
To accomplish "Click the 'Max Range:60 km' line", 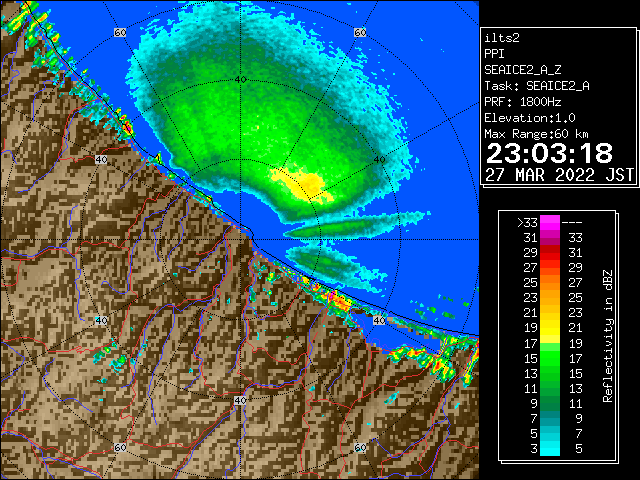I will 536,134.
